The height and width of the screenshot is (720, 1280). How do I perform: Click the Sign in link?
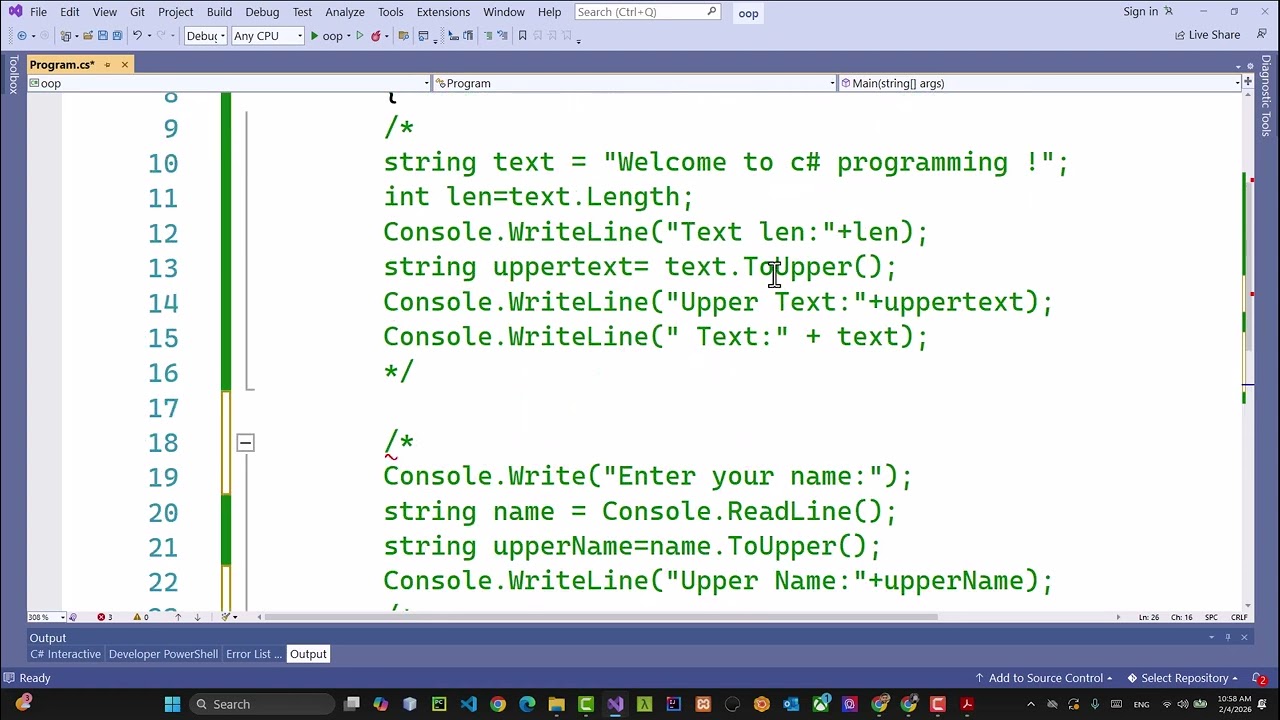1147,12
